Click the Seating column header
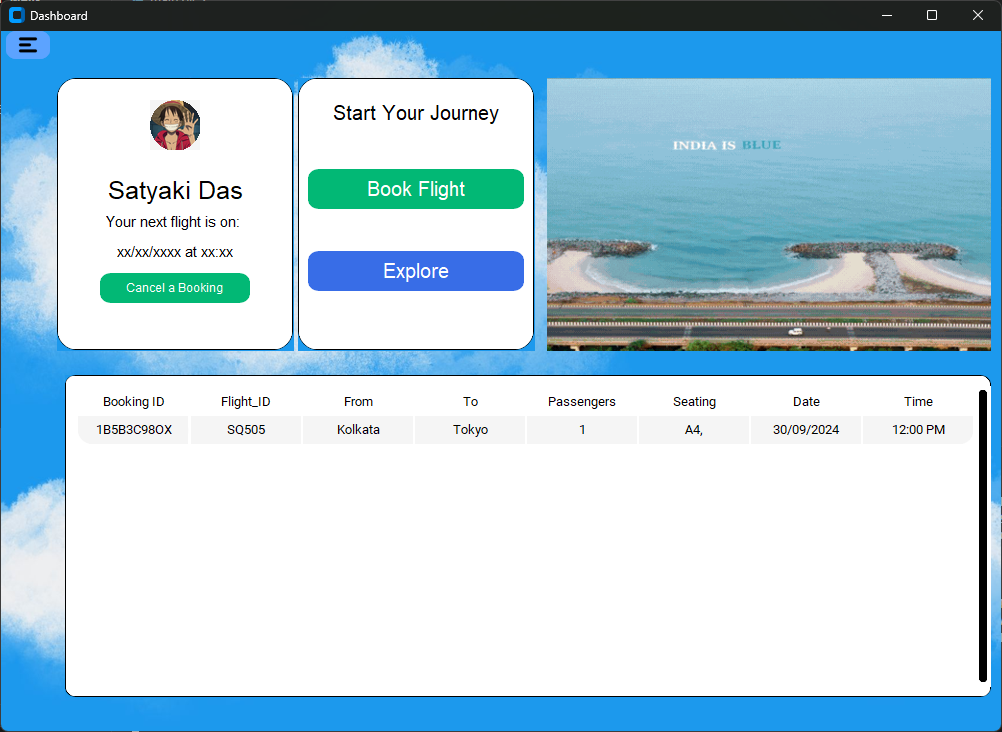The image size is (1002, 732). pyautogui.click(x=695, y=401)
